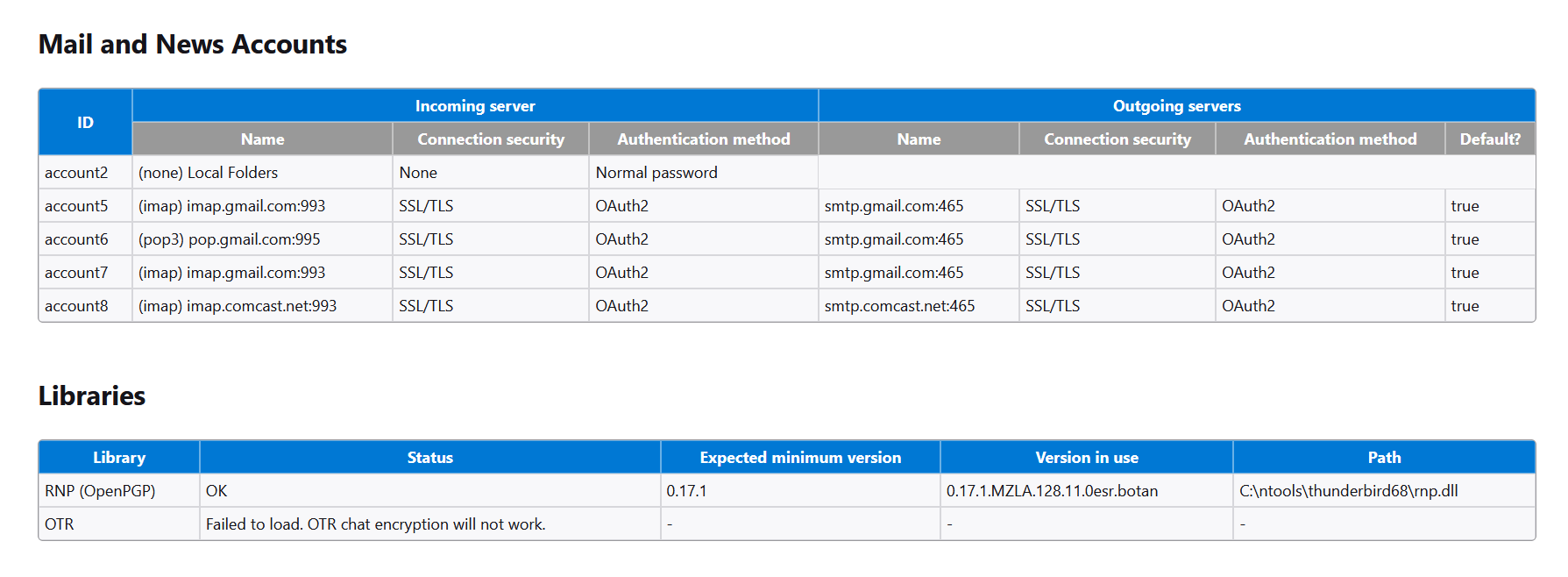
Task: Click the Normal password authentication cell
Action: 656,173
